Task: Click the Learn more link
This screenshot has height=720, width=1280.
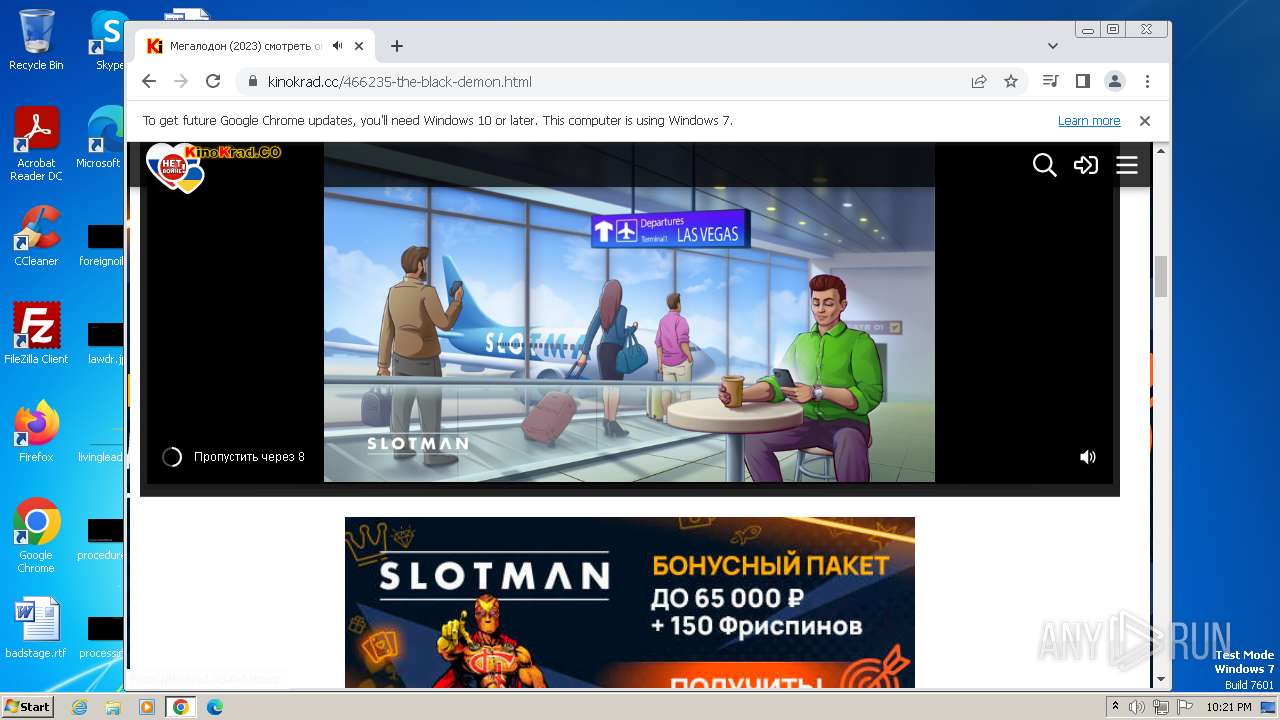Action: tap(1089, 121)
